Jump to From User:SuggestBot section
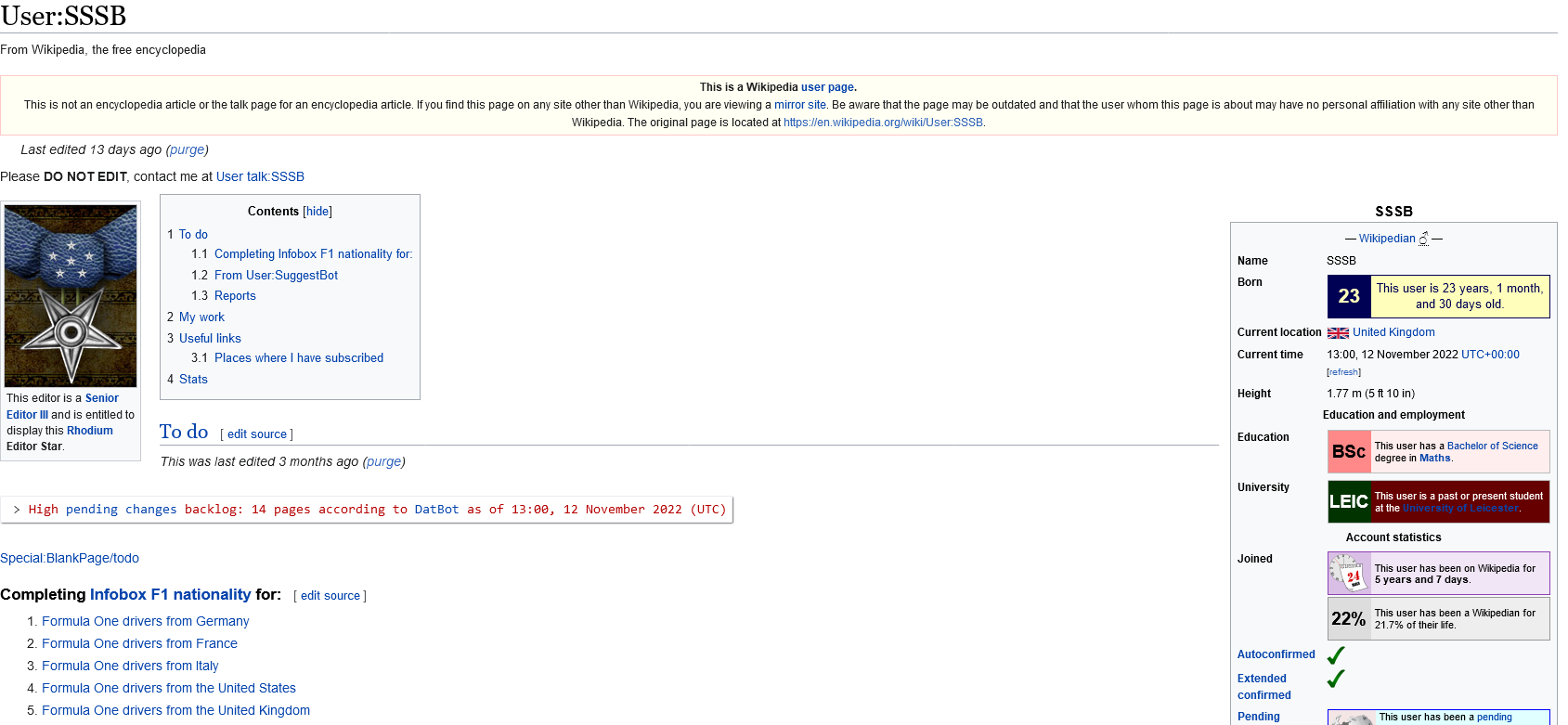Screen dimensions: 1568x725 pyautogui.click(x=276, y=276)
